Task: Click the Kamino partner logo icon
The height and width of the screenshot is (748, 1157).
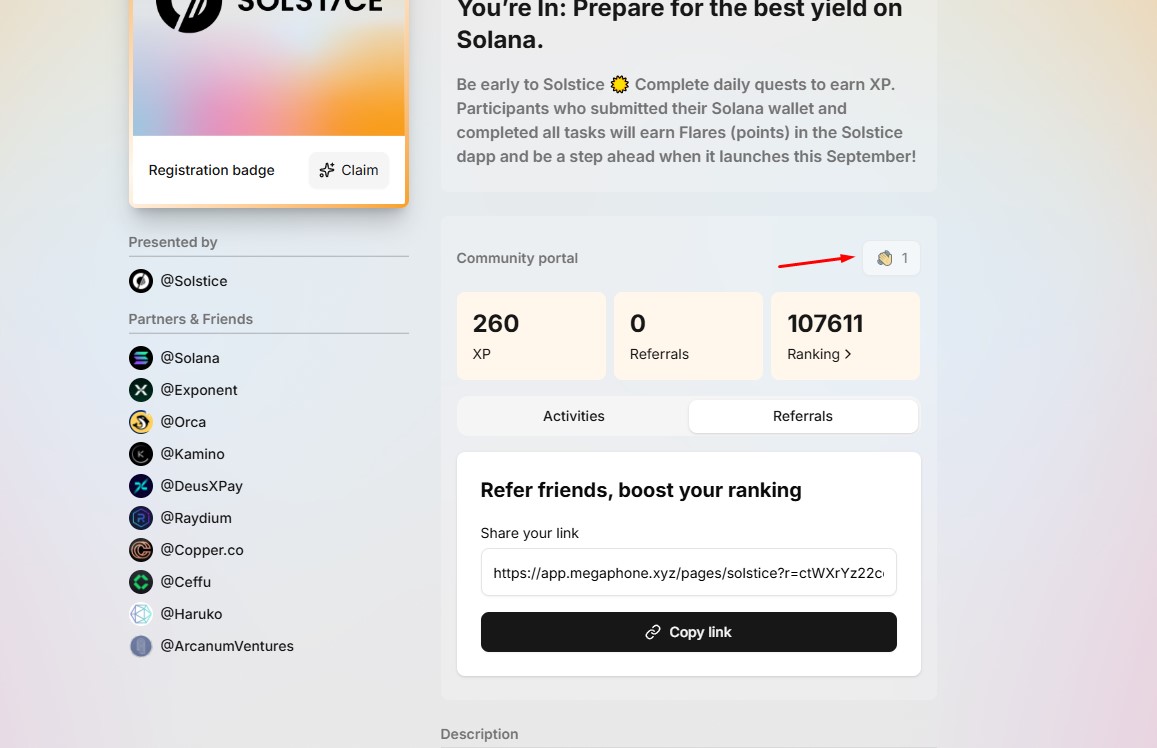Action: click(141, 454)
